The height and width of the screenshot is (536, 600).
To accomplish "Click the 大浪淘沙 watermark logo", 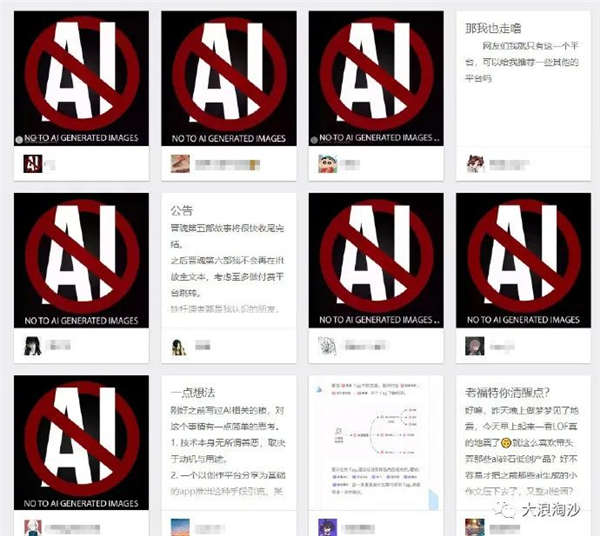I will (x=537, y=509).
